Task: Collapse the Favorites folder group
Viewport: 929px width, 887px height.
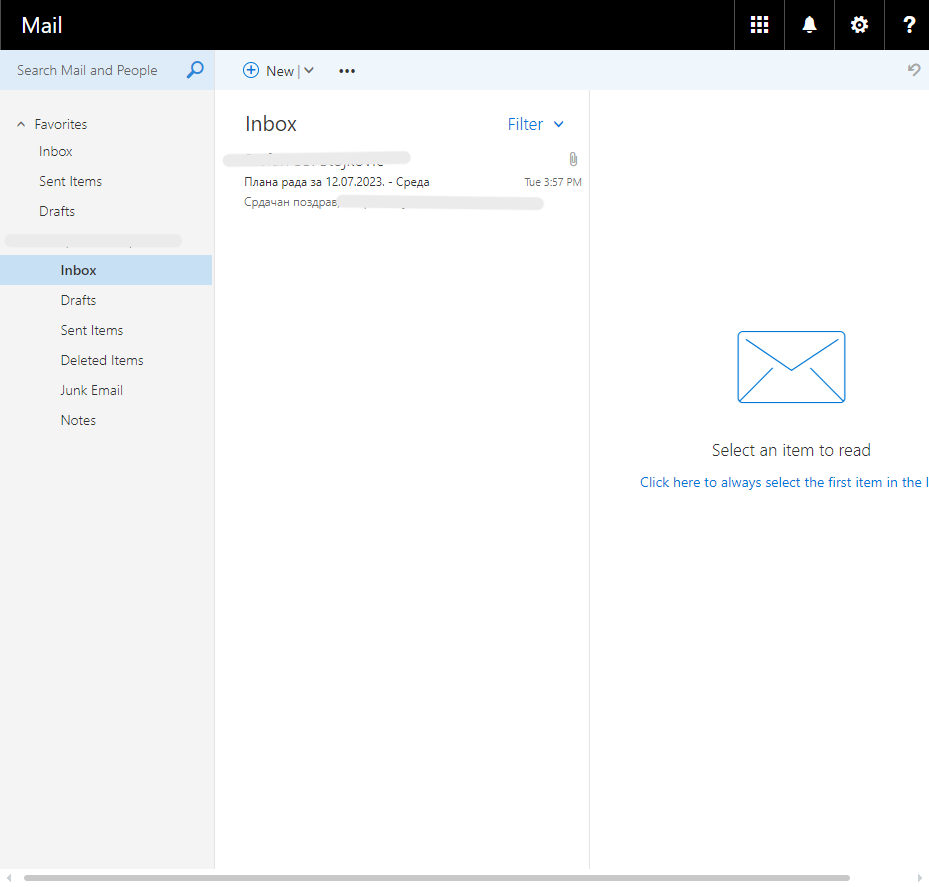Action: pos(21,124)
